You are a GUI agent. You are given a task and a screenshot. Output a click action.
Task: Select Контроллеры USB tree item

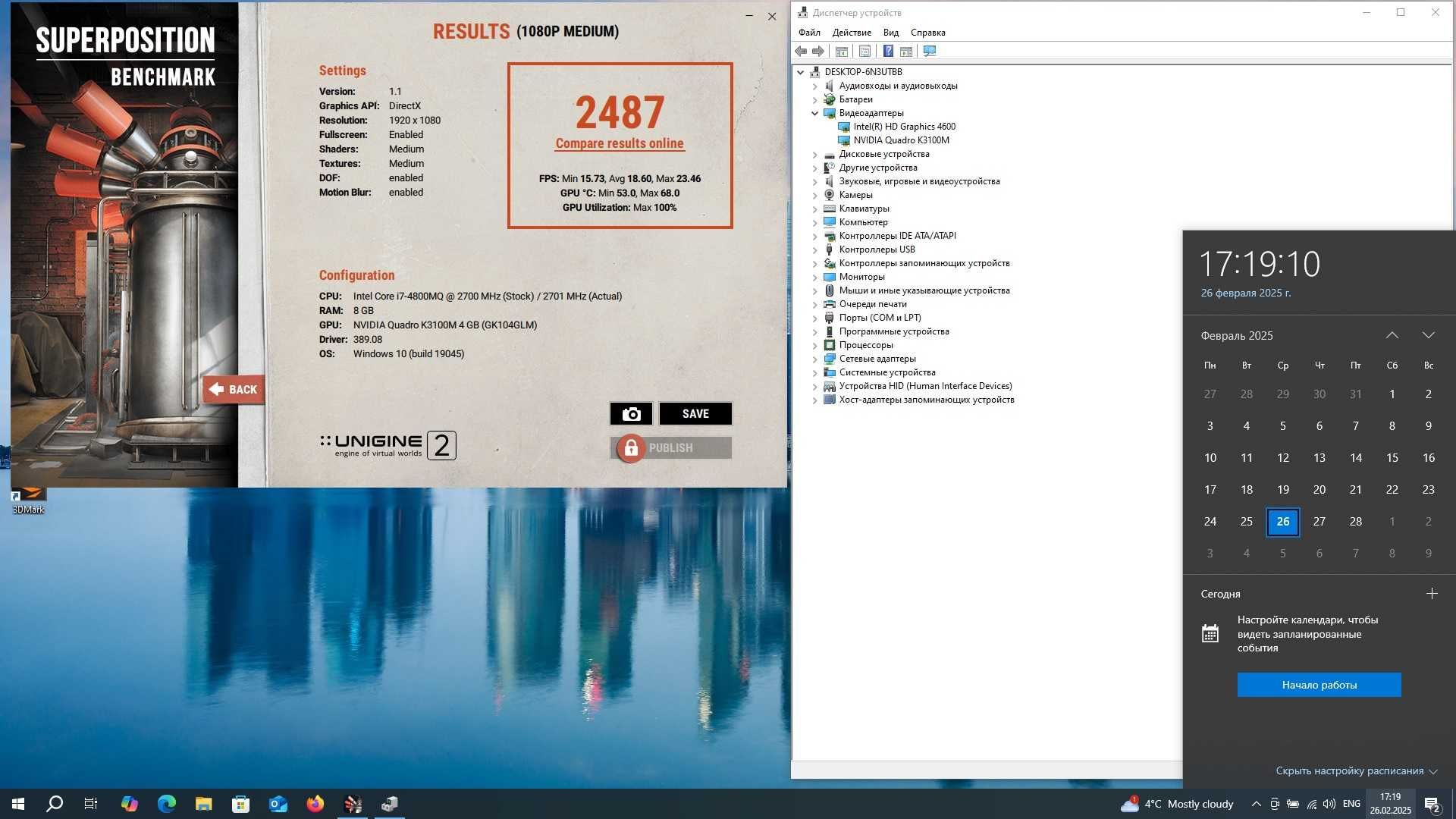click(877, 249)
